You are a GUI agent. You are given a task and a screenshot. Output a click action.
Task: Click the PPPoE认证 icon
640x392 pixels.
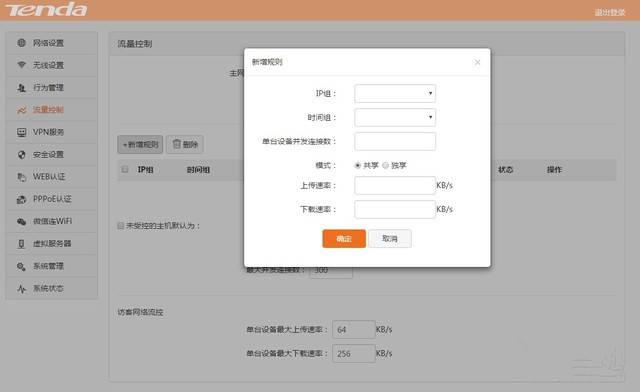[22, 199]
